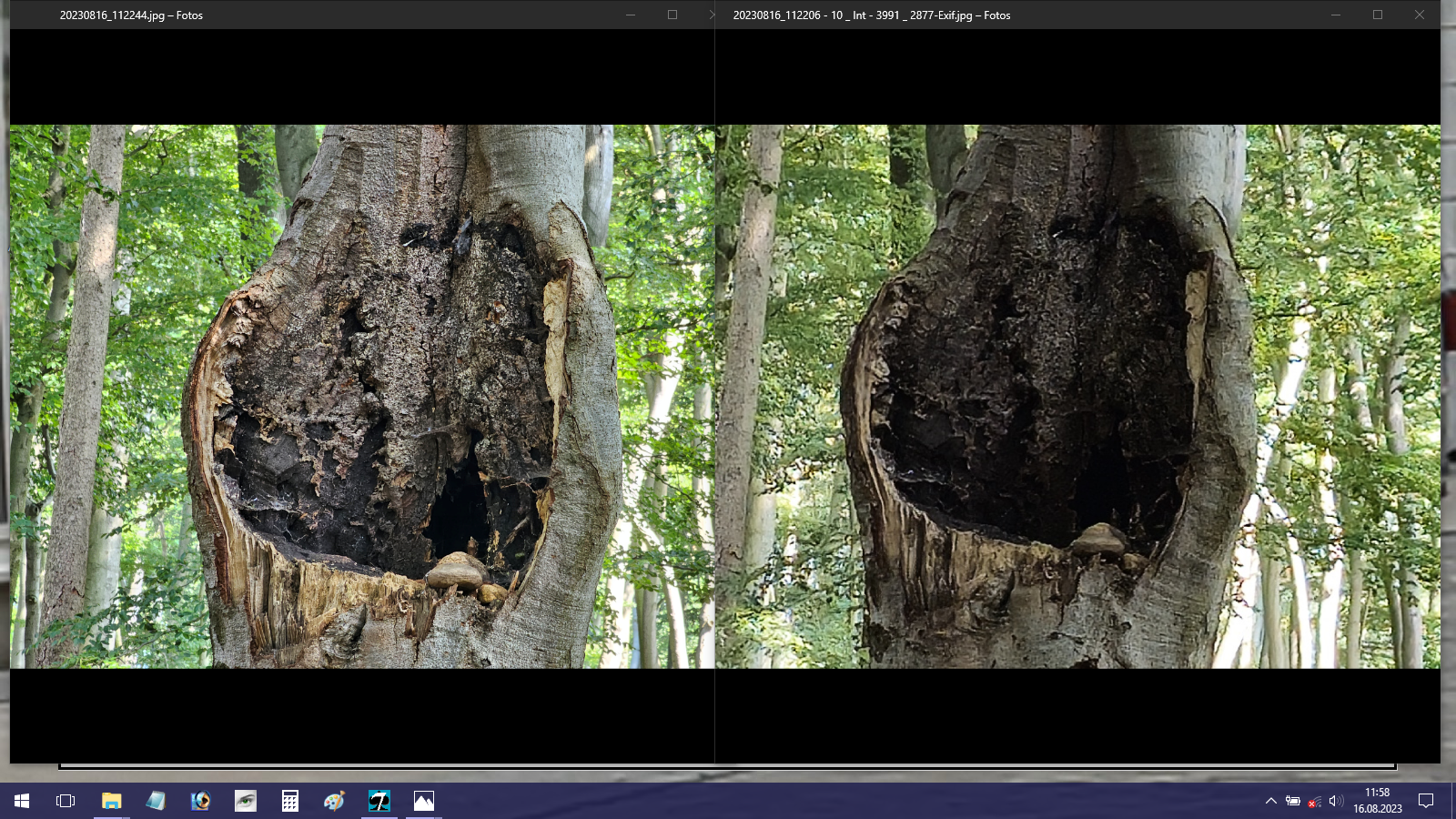The width and height of the screenshot is (1456, 819).
Task: Open Task View from the taskbar
Action: click(66, 801)
